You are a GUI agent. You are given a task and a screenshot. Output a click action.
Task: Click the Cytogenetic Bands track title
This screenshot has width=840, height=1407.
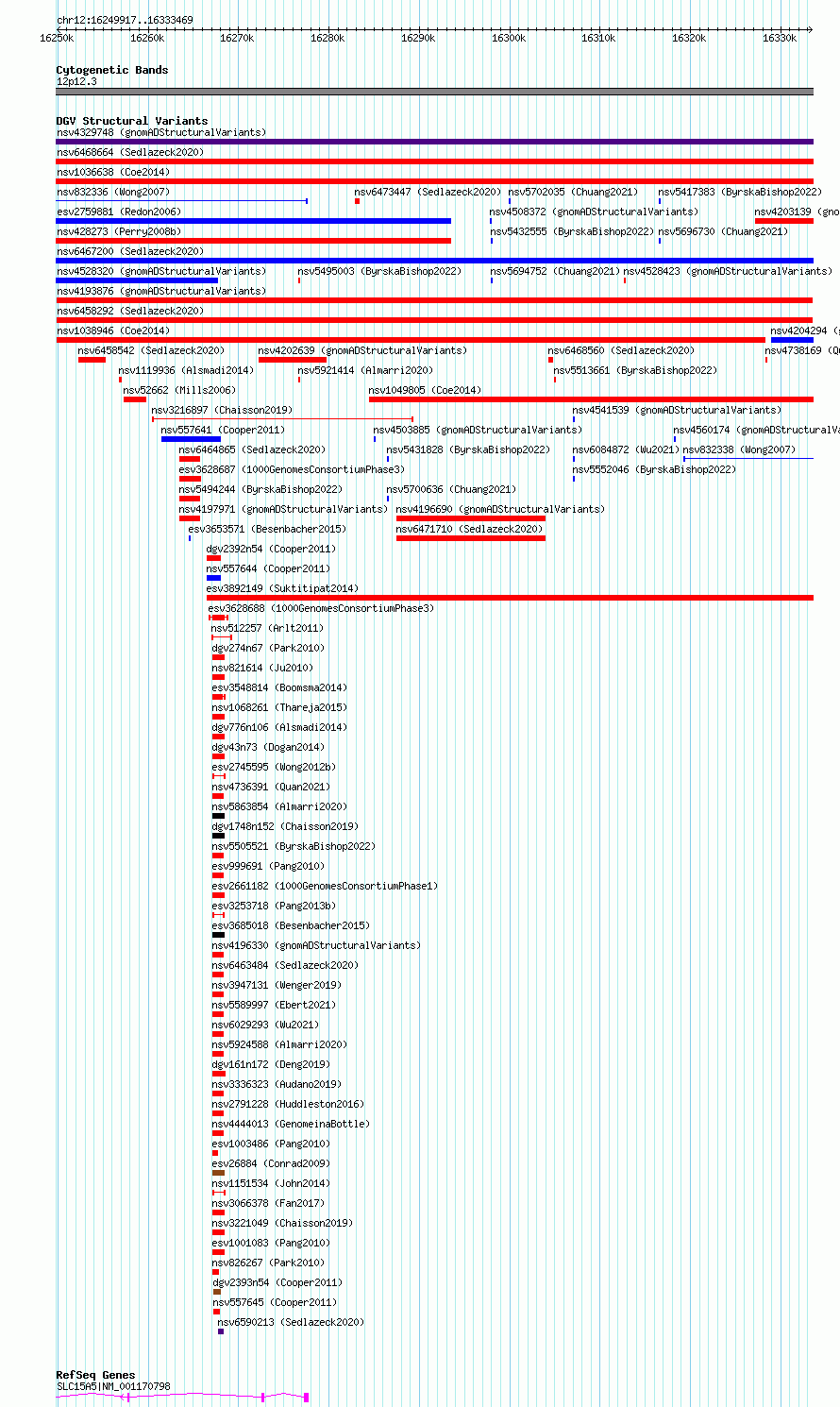[x=112, y=70]
